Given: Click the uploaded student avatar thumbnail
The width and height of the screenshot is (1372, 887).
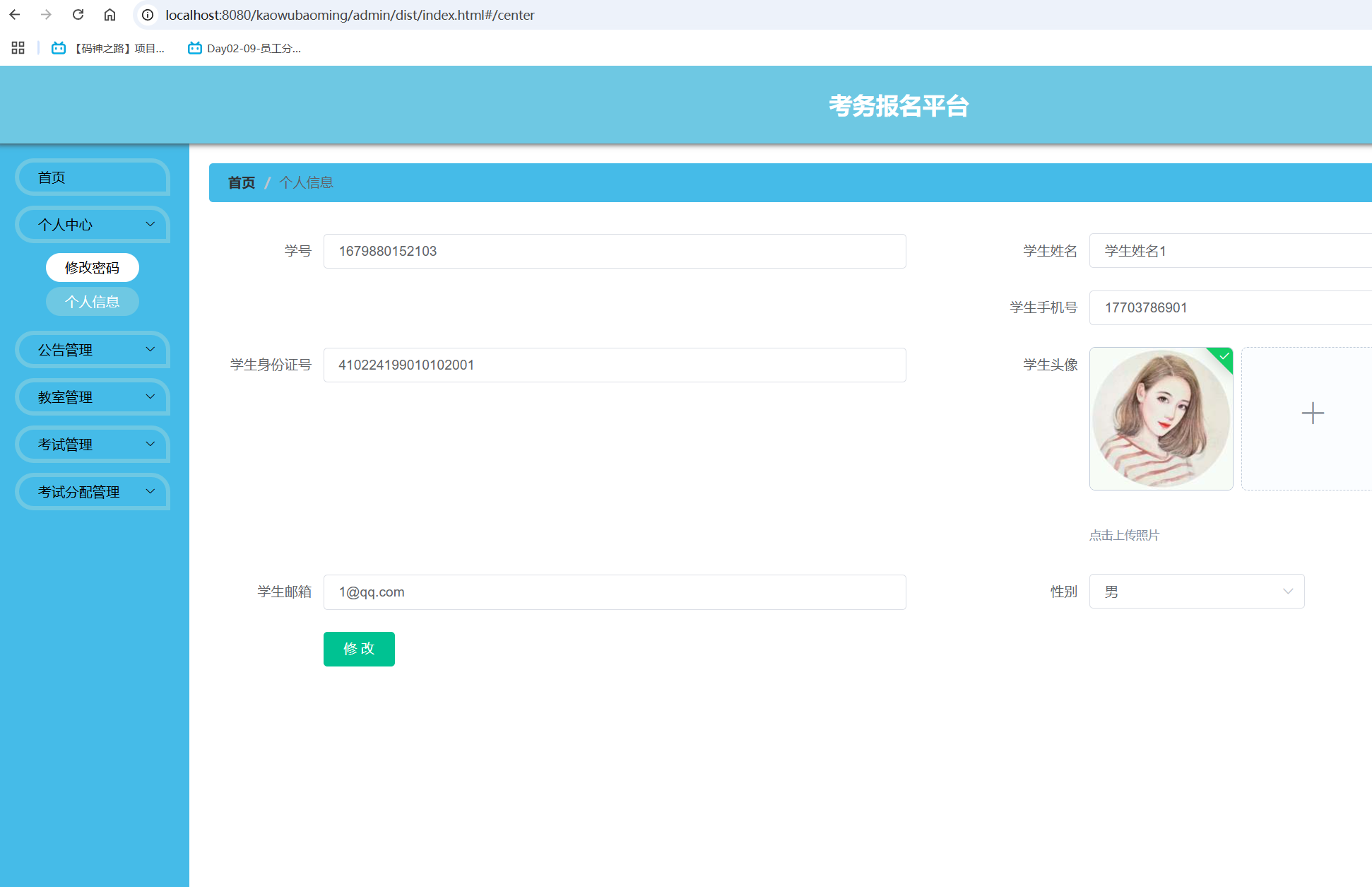Looking at the screenshot, I should pyautogui.click(x=1161, y=418).
